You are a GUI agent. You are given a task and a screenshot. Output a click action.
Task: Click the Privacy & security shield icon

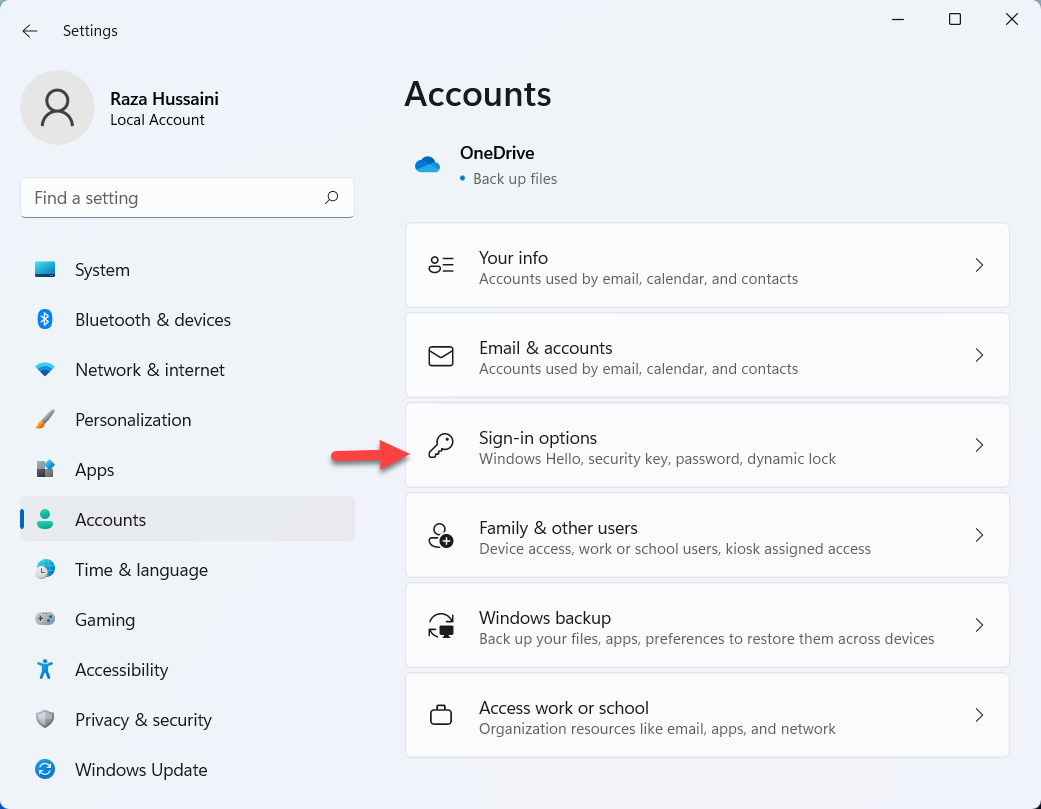(45, 720)
